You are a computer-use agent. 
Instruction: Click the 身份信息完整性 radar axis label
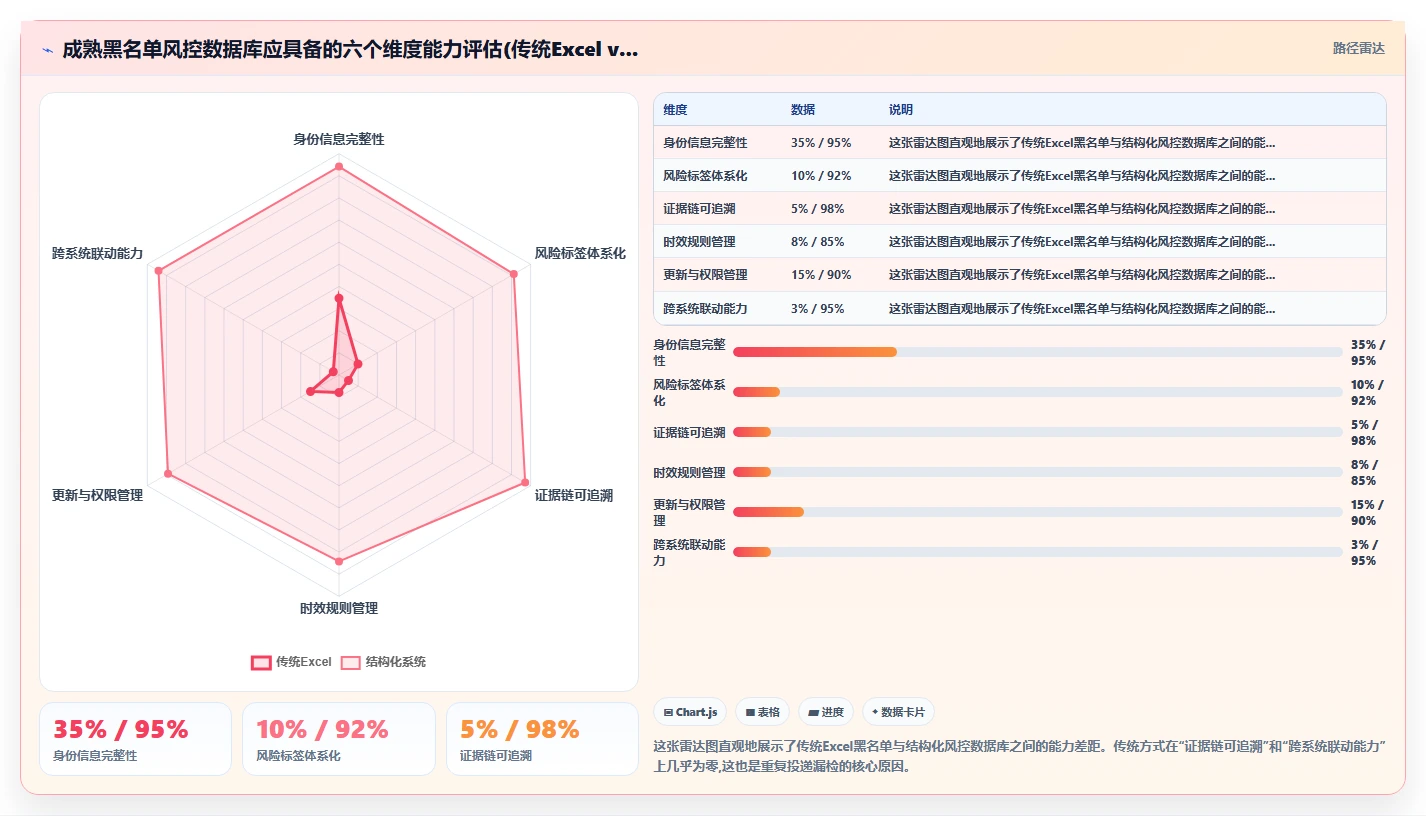click(339, 139)
